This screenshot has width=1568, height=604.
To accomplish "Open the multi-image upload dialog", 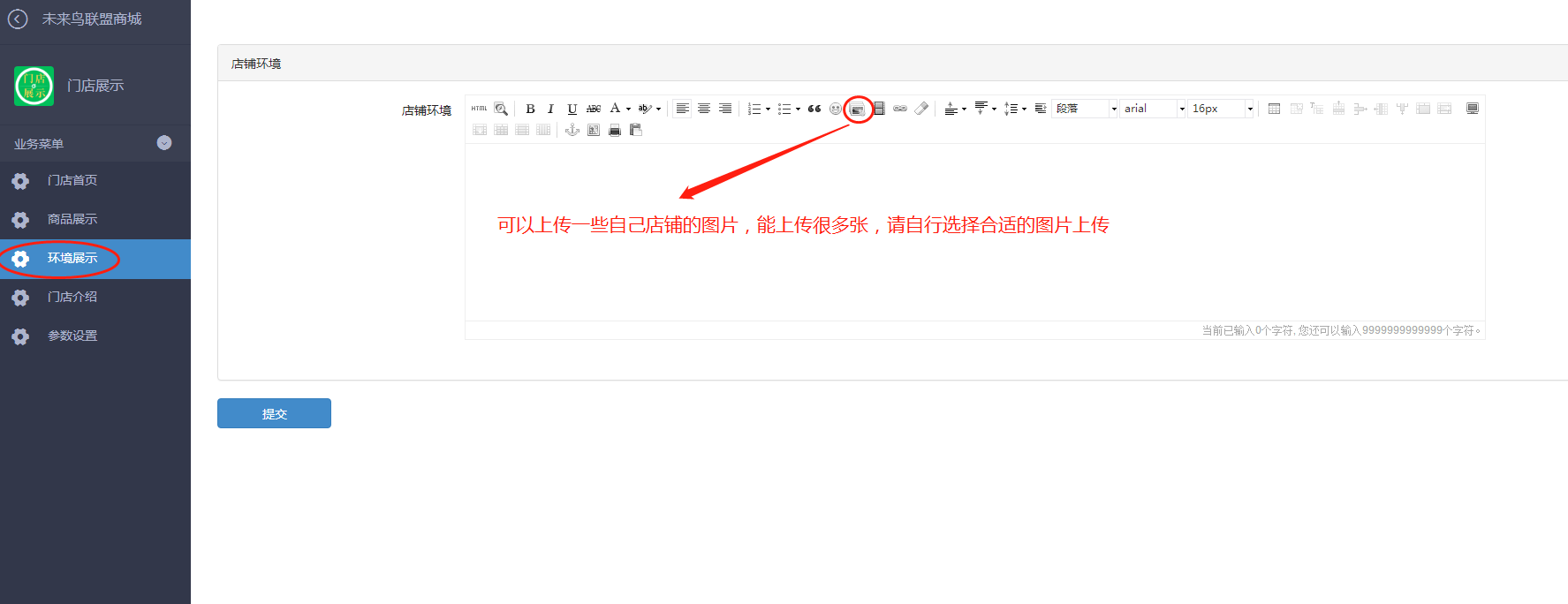I will (x=857, y=109).
